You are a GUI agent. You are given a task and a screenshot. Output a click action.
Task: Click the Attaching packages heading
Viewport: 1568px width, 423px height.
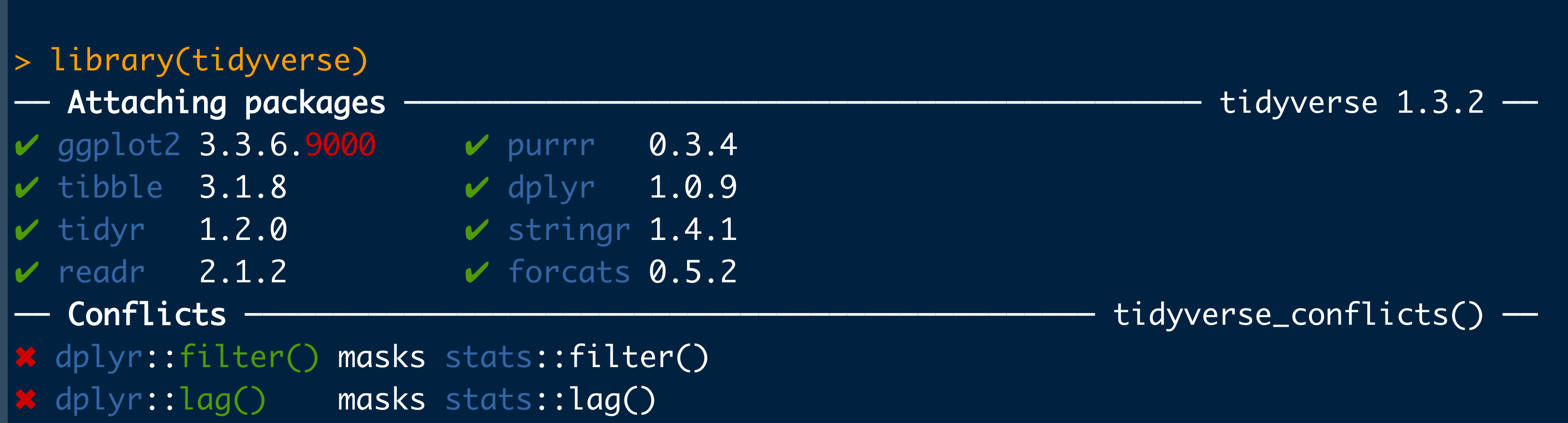[226, 103]
